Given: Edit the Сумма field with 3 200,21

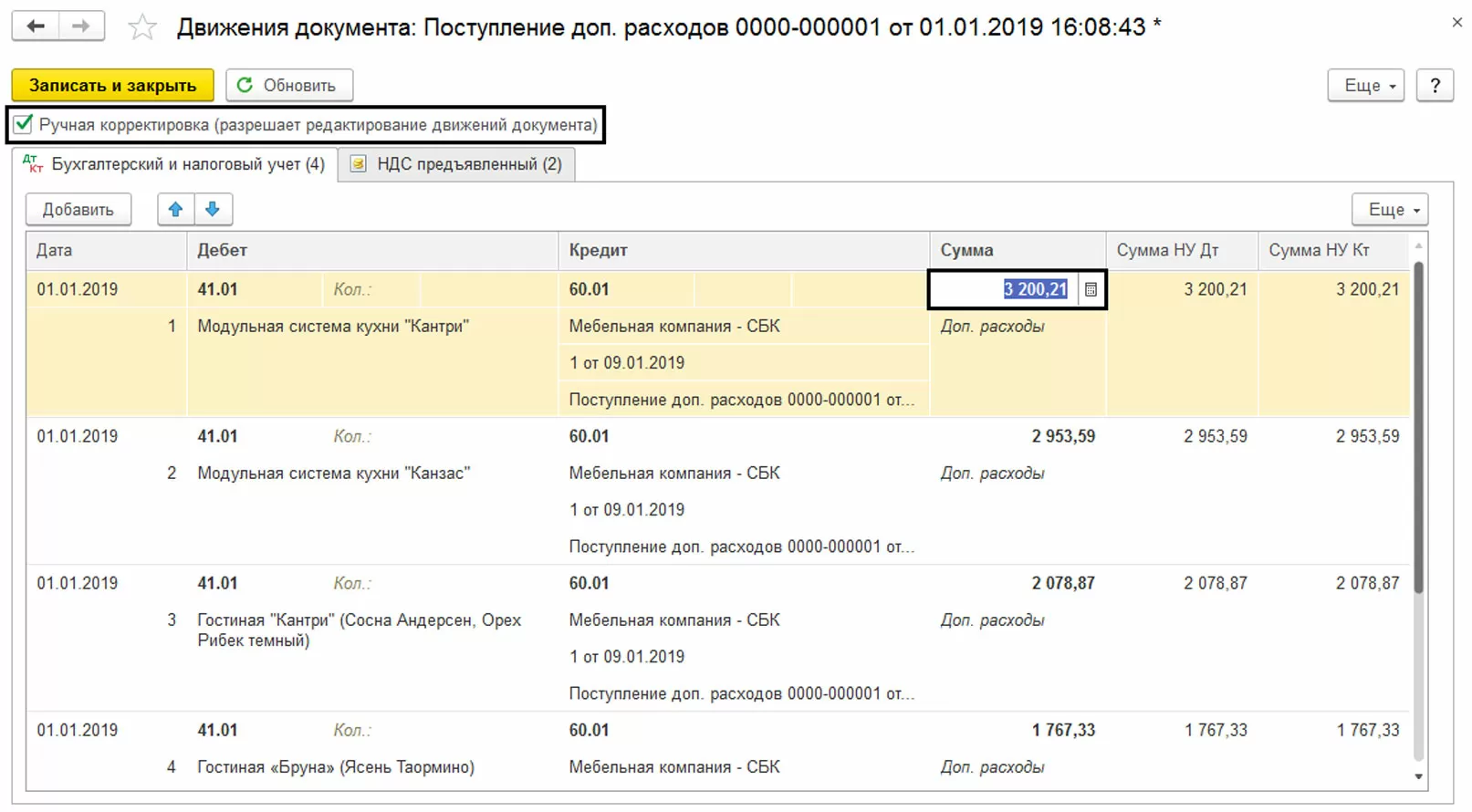Looking at the screenshot, I should click(x=1004, y=290).
